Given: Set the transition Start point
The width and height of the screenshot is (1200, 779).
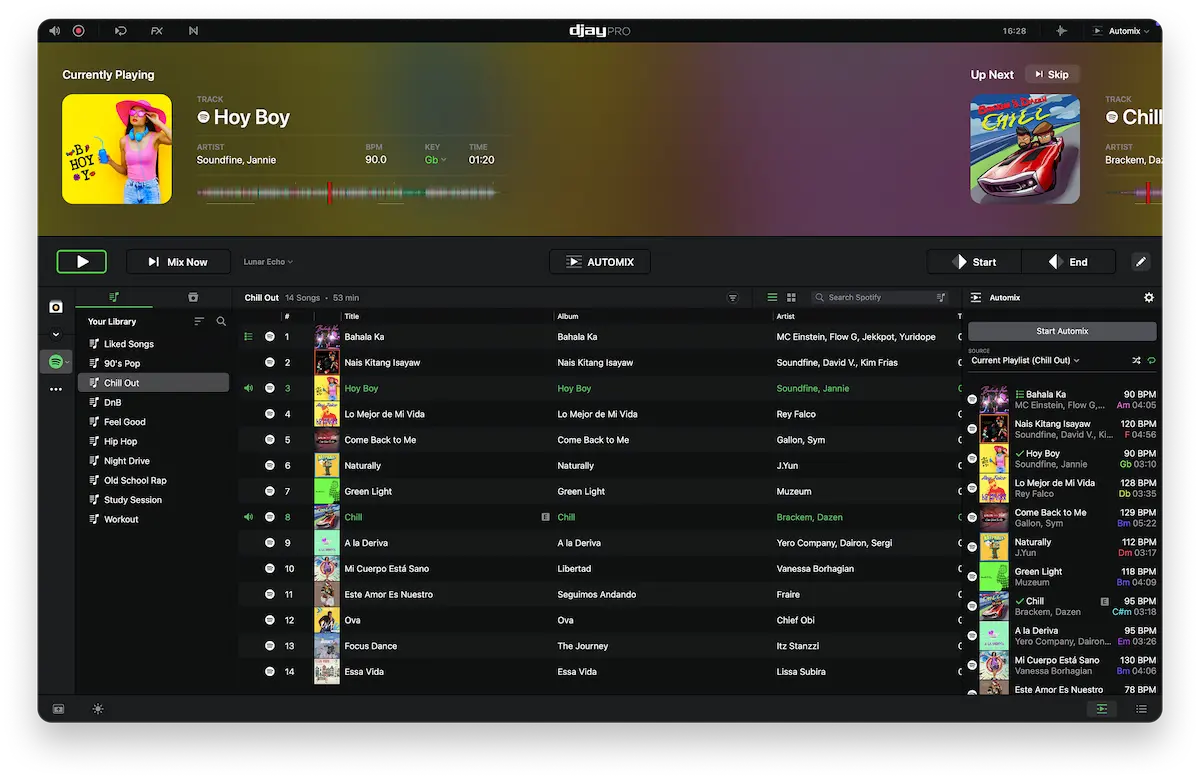Looking at the screenshot, I should click(x=974, y=262).
